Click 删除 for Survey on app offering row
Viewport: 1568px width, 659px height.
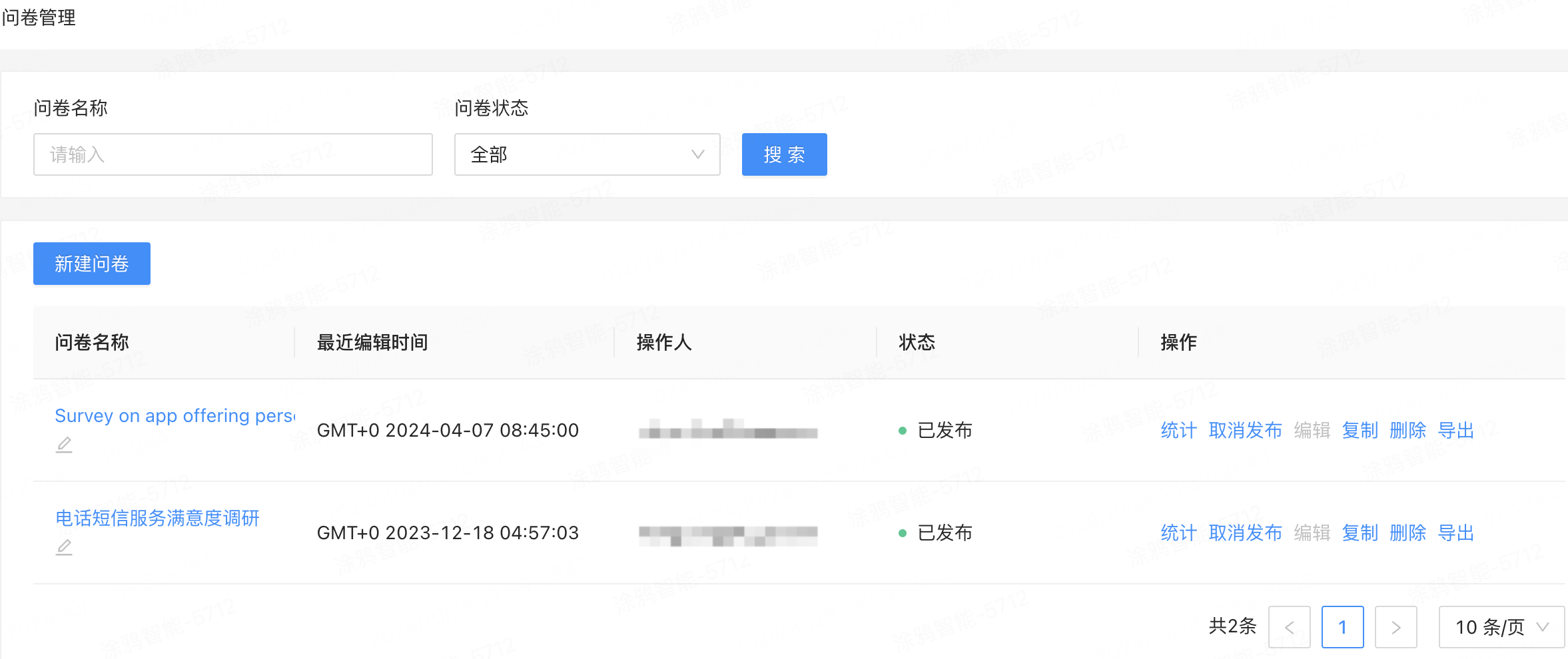pyautogui.click(x=1407, y=431)
